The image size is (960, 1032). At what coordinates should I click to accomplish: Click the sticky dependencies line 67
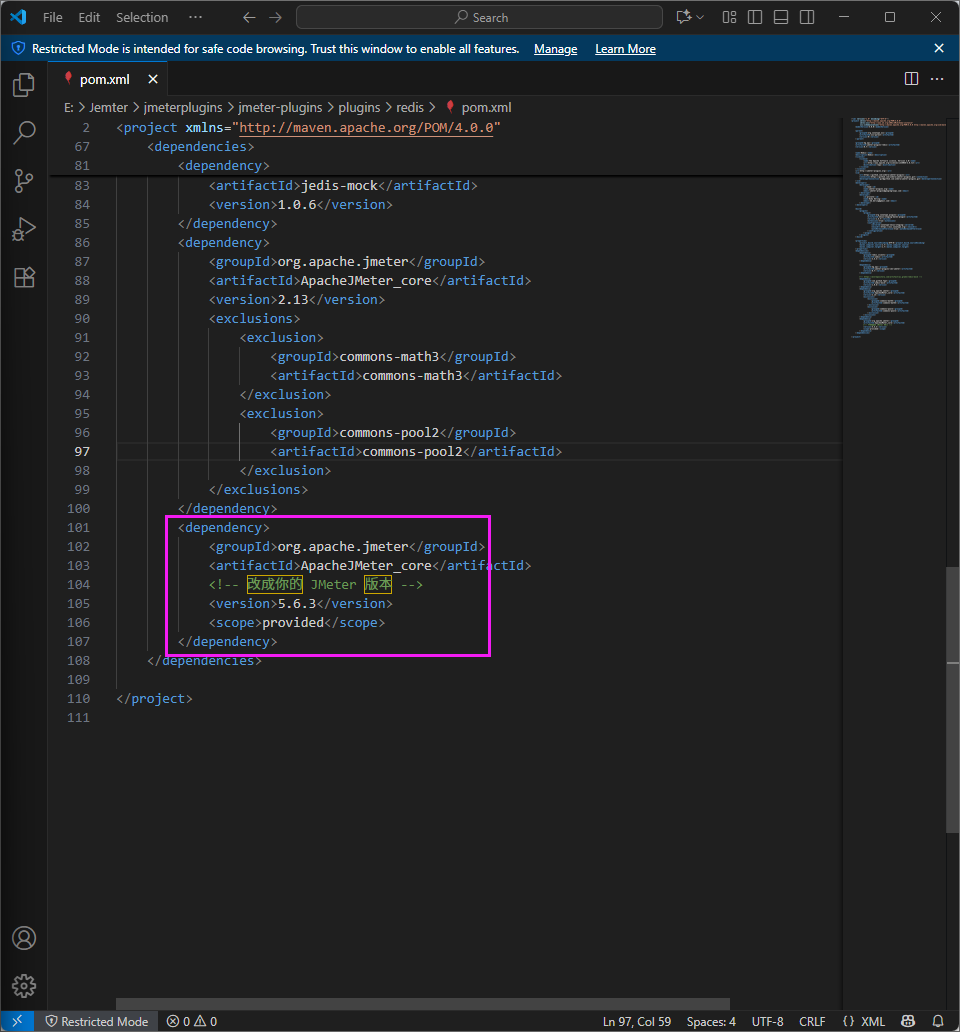tap(201, 147)
